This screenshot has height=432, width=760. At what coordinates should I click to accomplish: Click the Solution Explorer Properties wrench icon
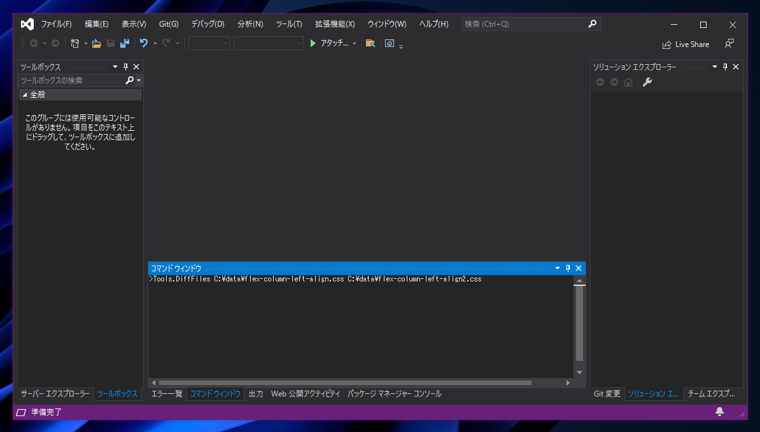tap(647, 82)
